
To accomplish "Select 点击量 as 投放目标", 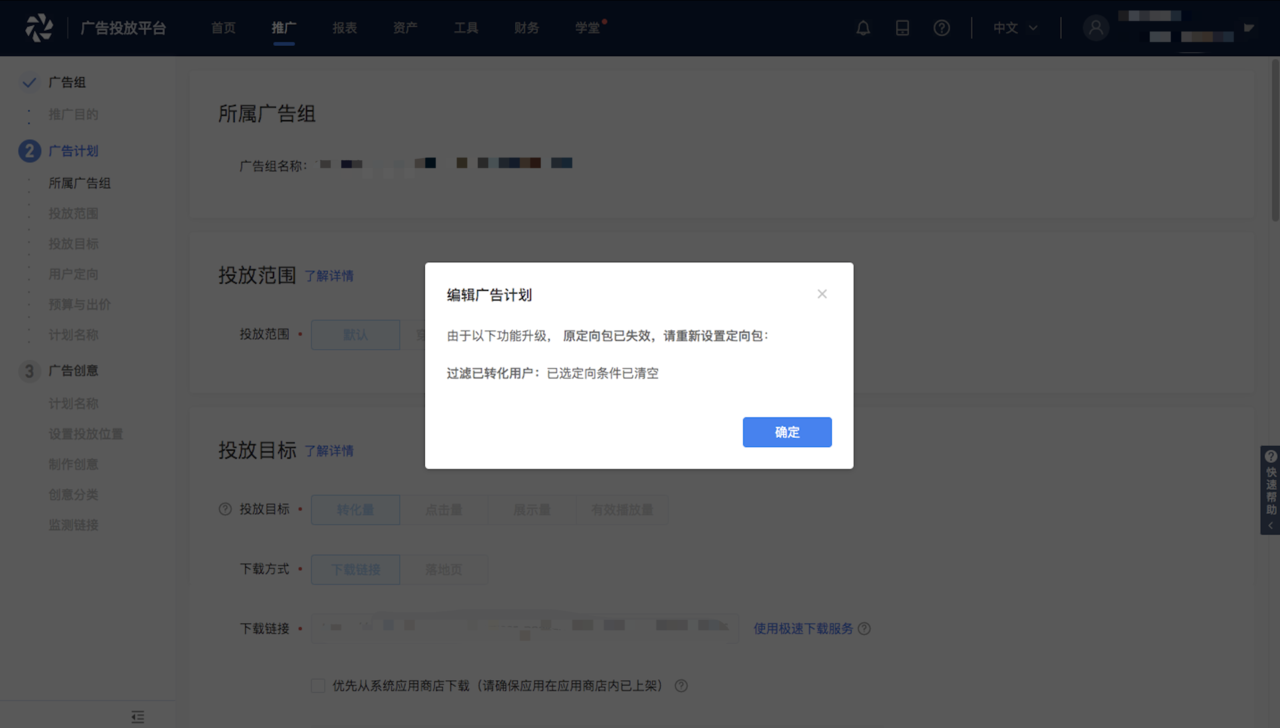I will (x=444, y=510).
